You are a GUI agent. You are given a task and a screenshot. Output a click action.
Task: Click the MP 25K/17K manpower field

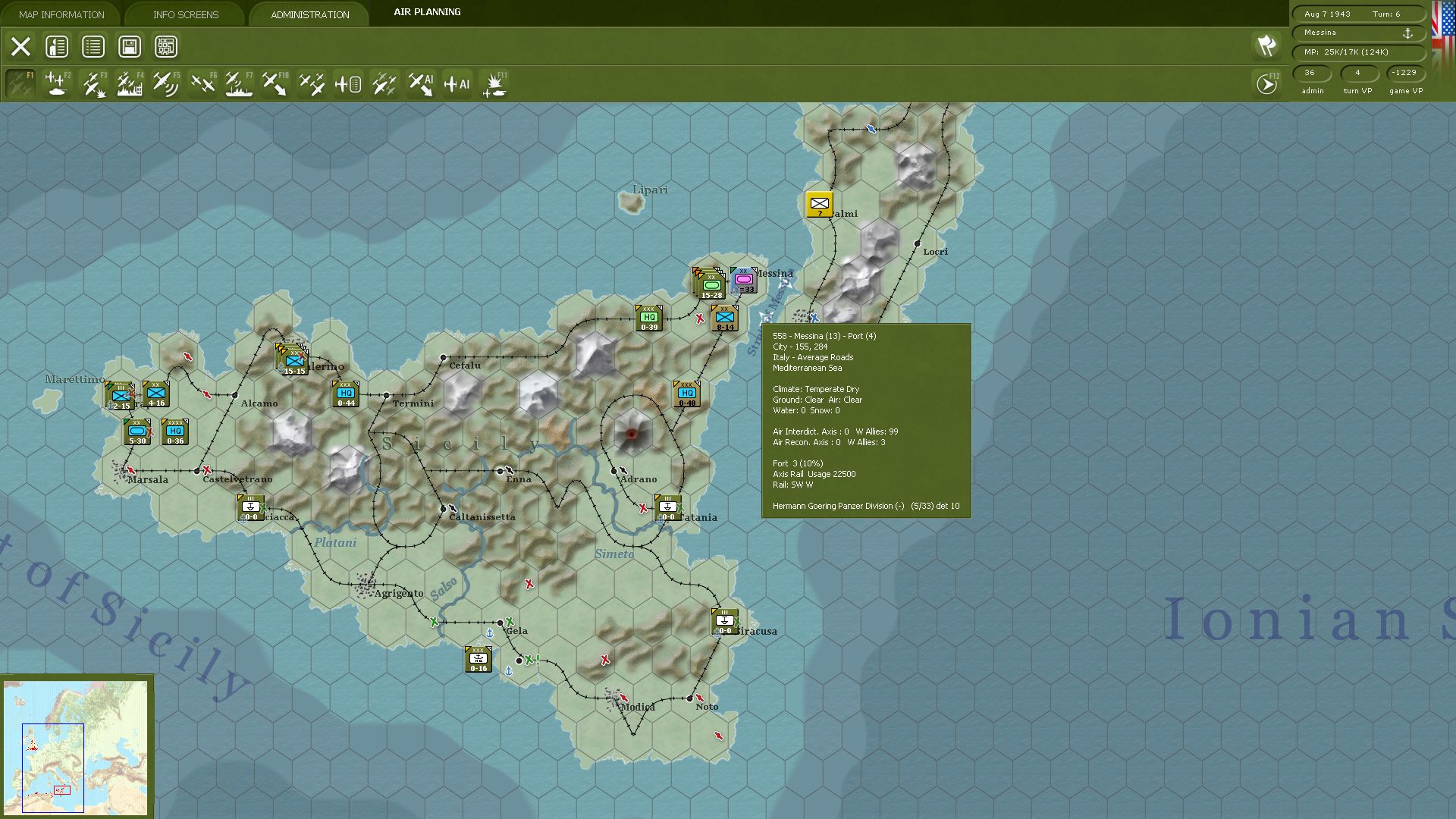coord(1358,52)
